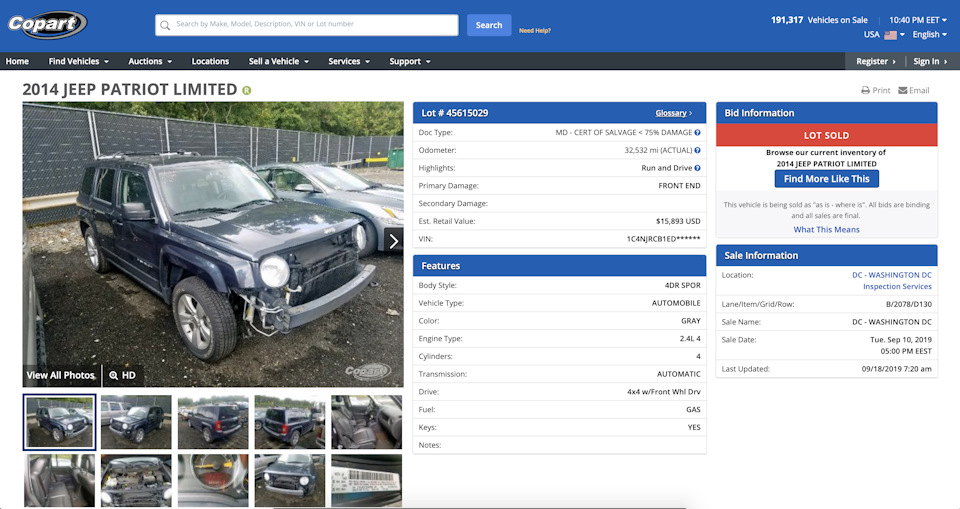Image resolution: width=960 pixels, height=509 pixels.
Task: Select front damage close-up thumbnail
Action: (x=290, y=480)
